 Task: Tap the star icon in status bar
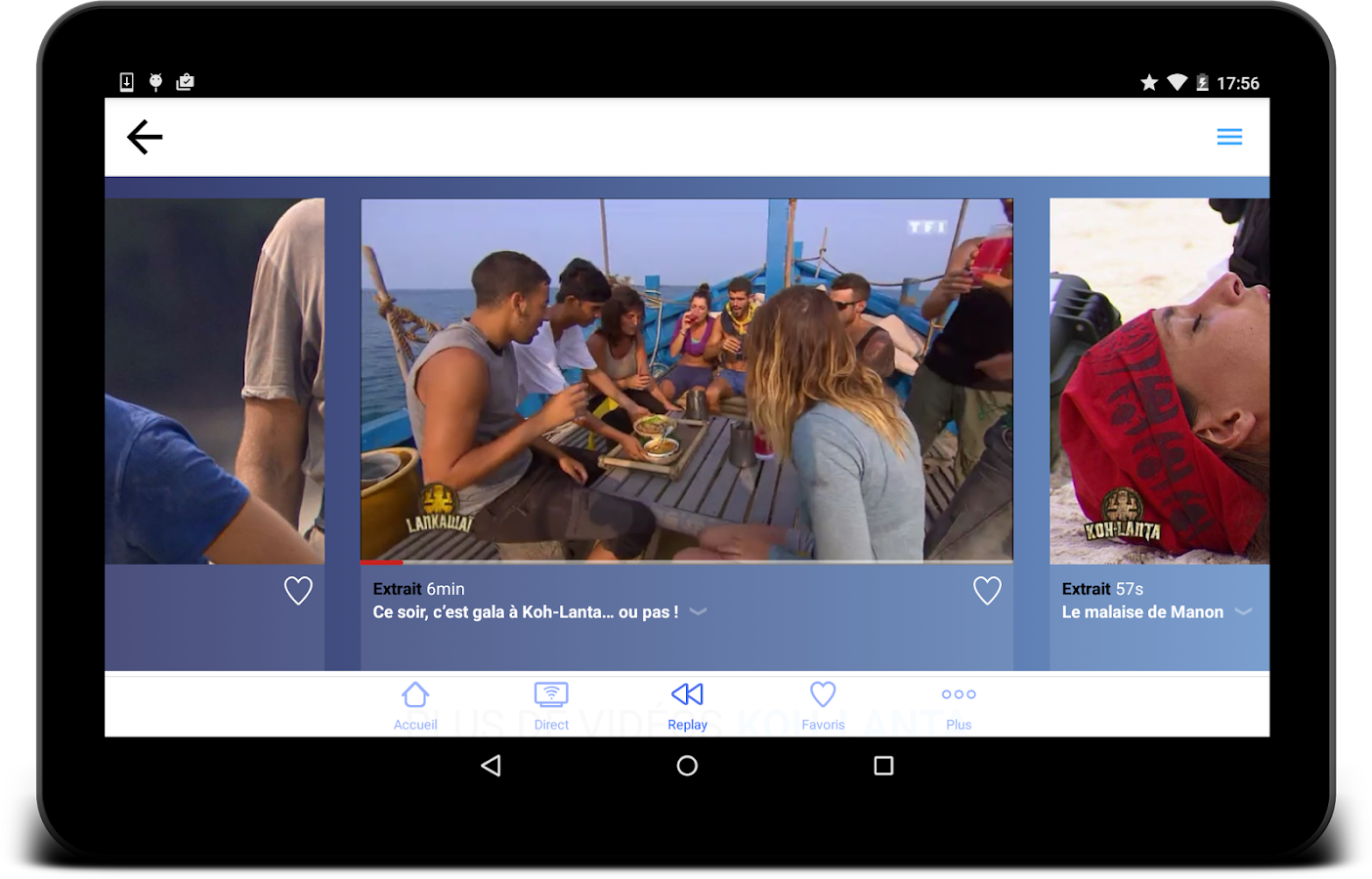point(1149,83)
